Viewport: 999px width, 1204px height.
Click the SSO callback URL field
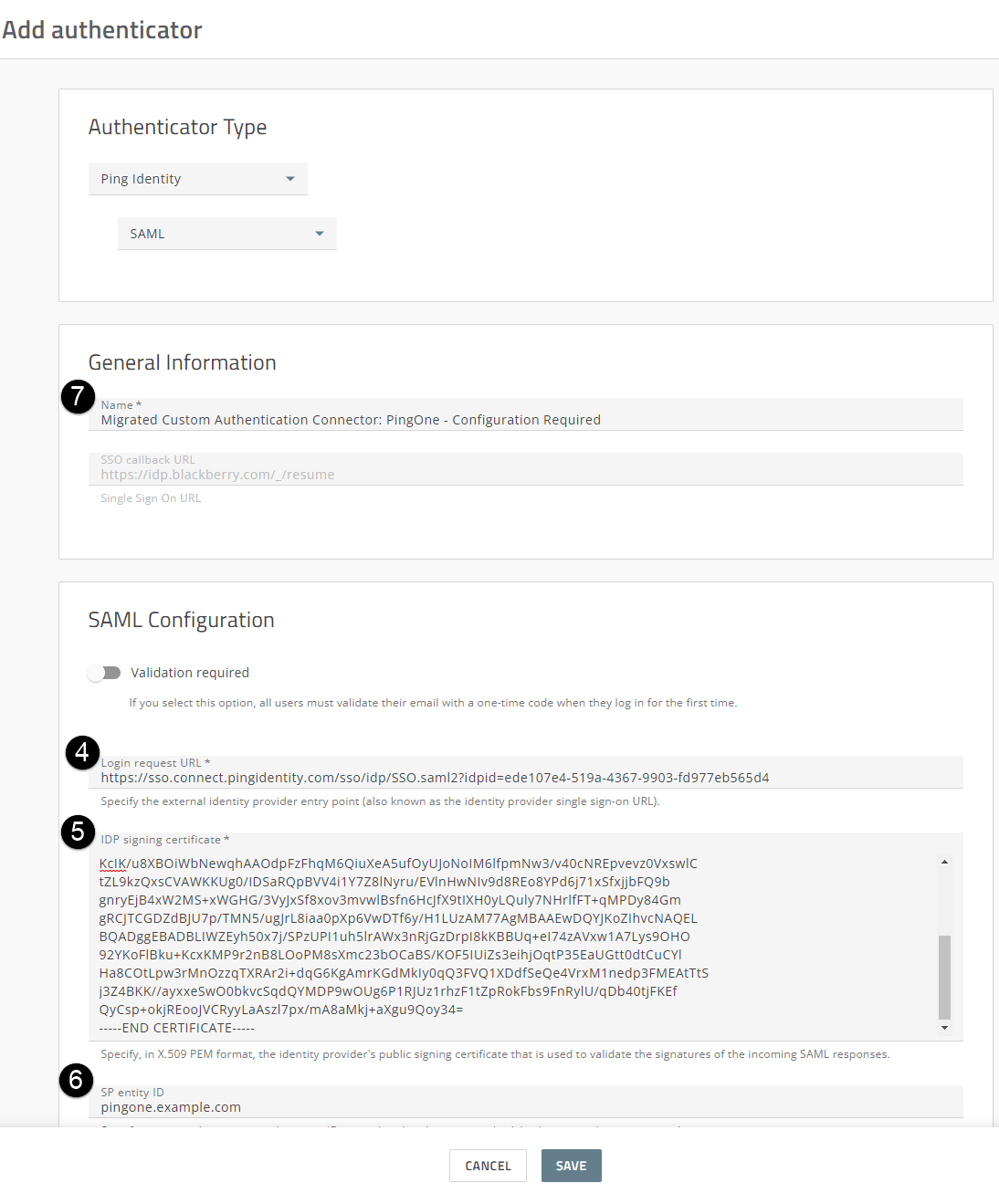(x=525, y=475)
